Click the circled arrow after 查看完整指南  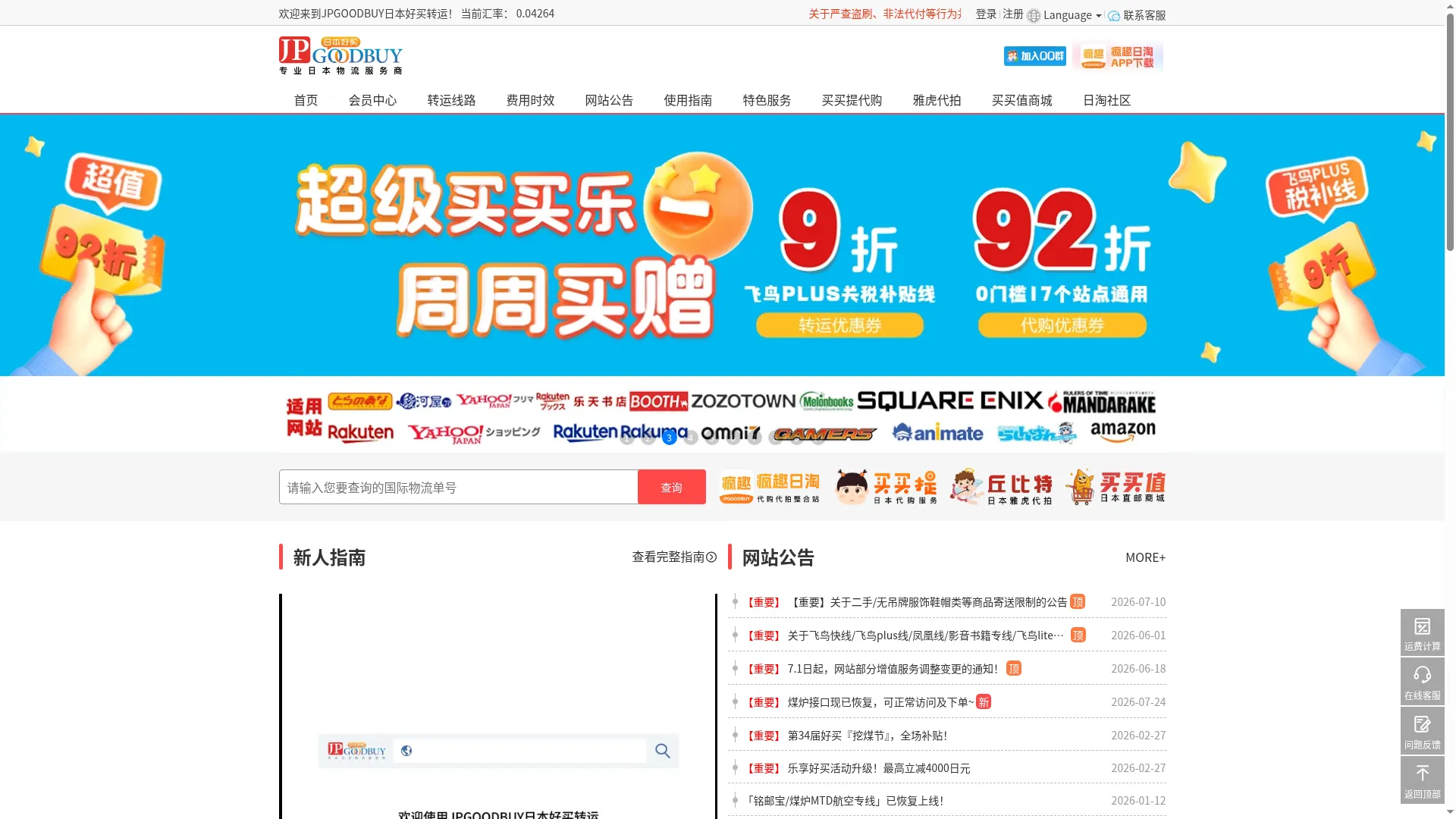(711, 557)
